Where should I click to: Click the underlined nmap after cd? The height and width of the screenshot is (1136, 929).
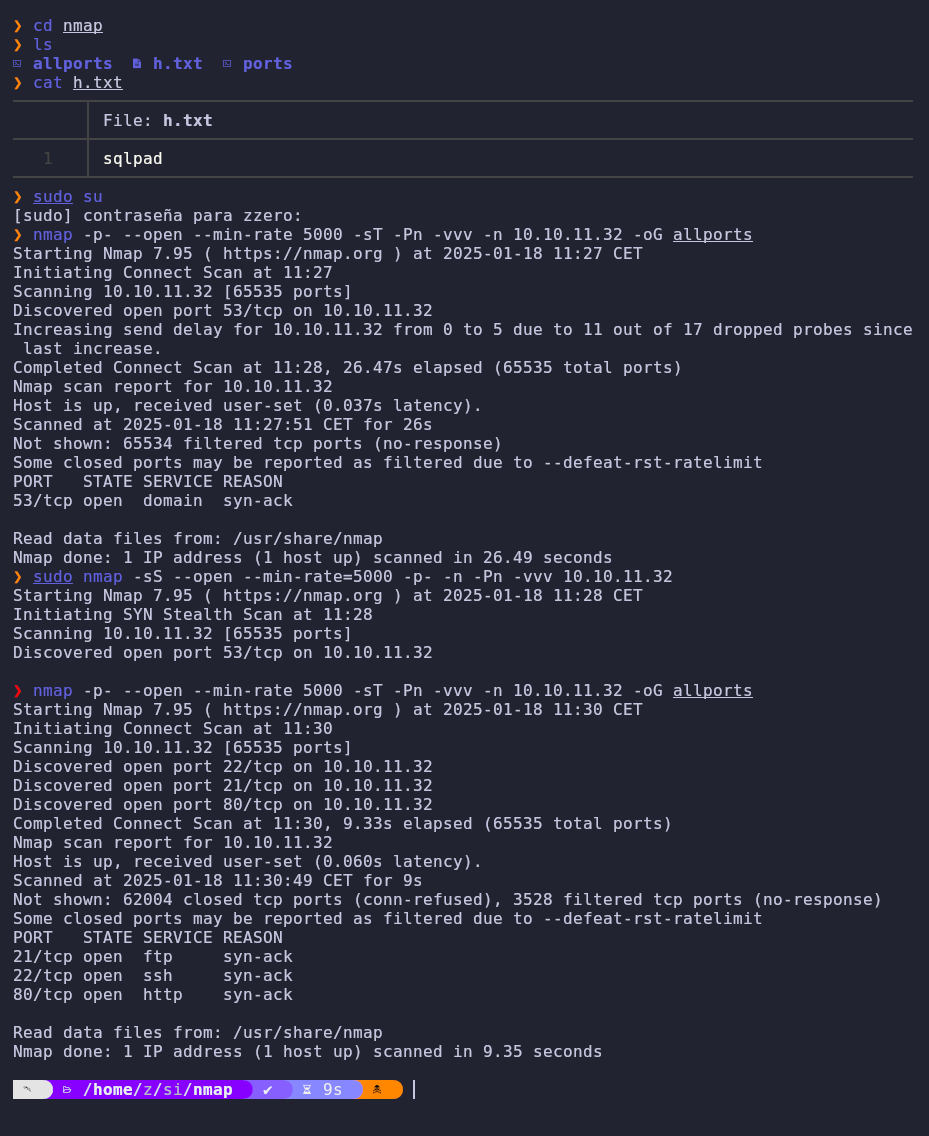pos(83,25)
